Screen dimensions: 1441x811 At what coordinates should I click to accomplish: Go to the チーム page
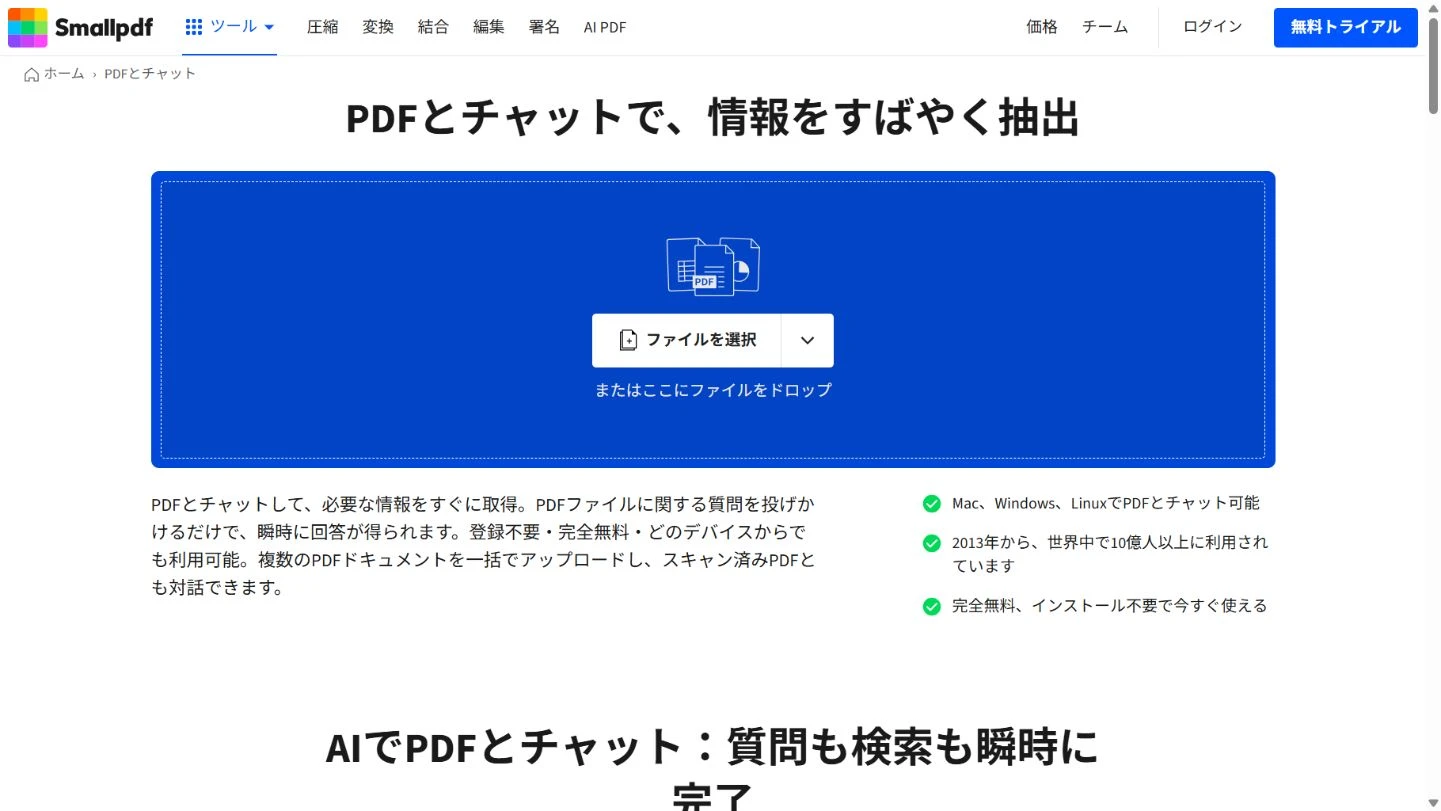(x=1105, y=27)
